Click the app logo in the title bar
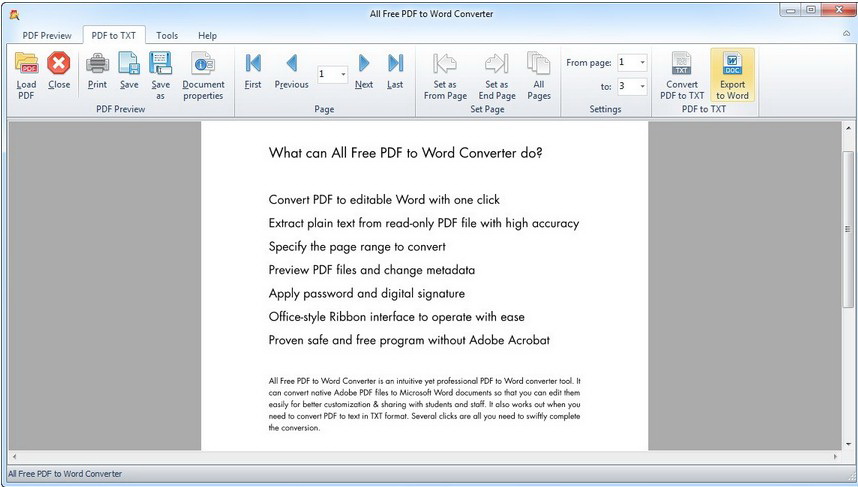This screenshot has height=487, width=858. pos(15,14)
